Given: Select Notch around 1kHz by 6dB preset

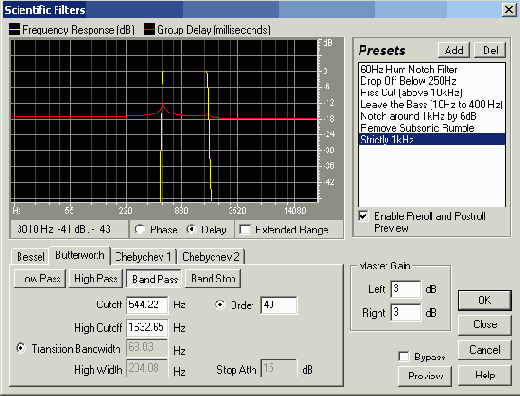Looking at the screenshot, I should tap(432, 116).
